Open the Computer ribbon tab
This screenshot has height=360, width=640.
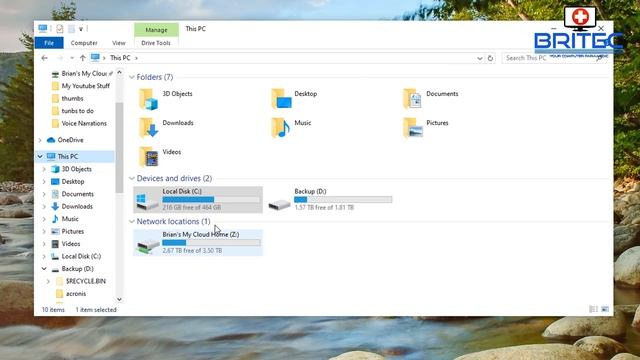click(84, 43)
